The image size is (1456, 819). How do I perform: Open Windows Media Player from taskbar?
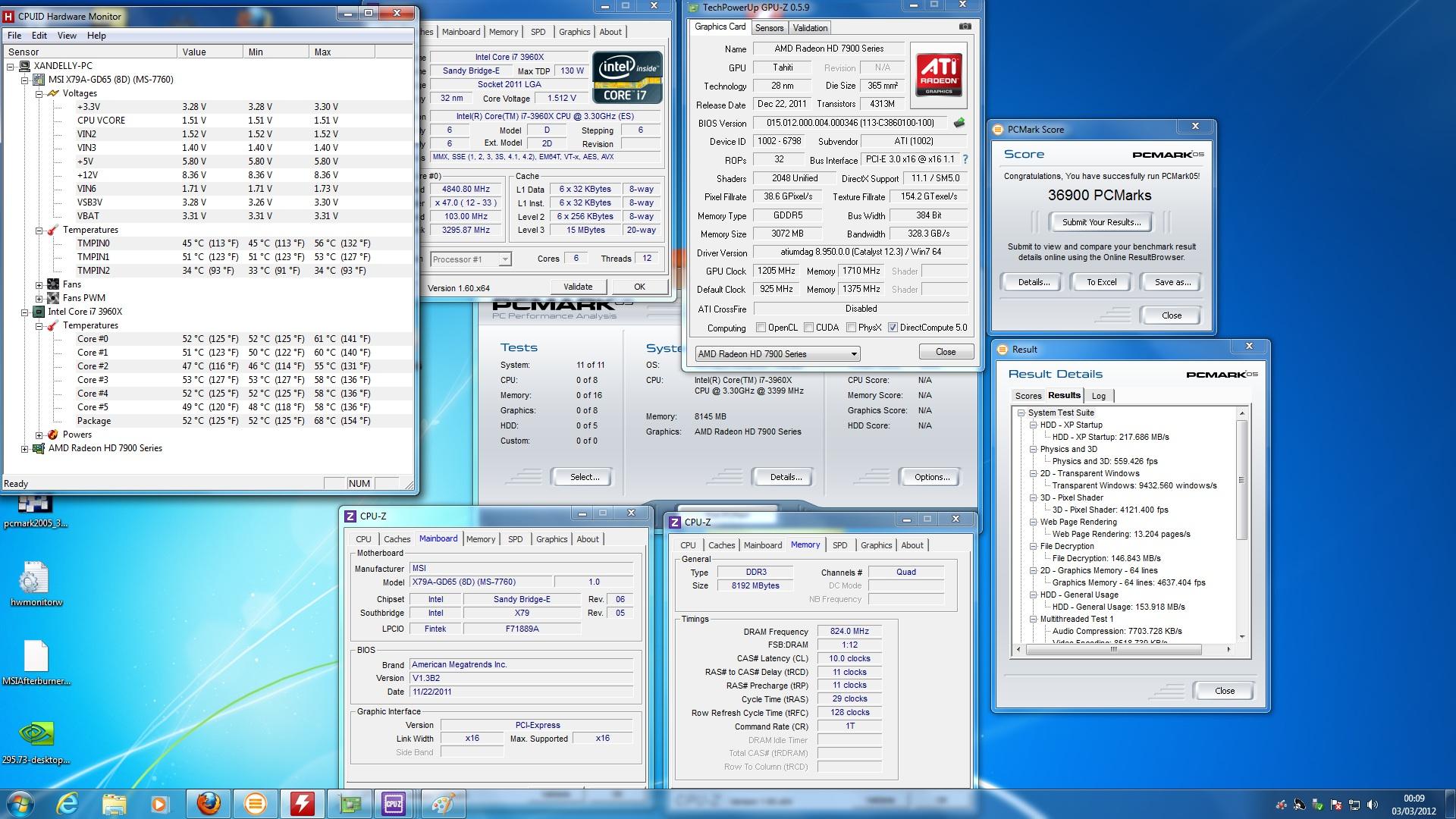click(159, 804)
